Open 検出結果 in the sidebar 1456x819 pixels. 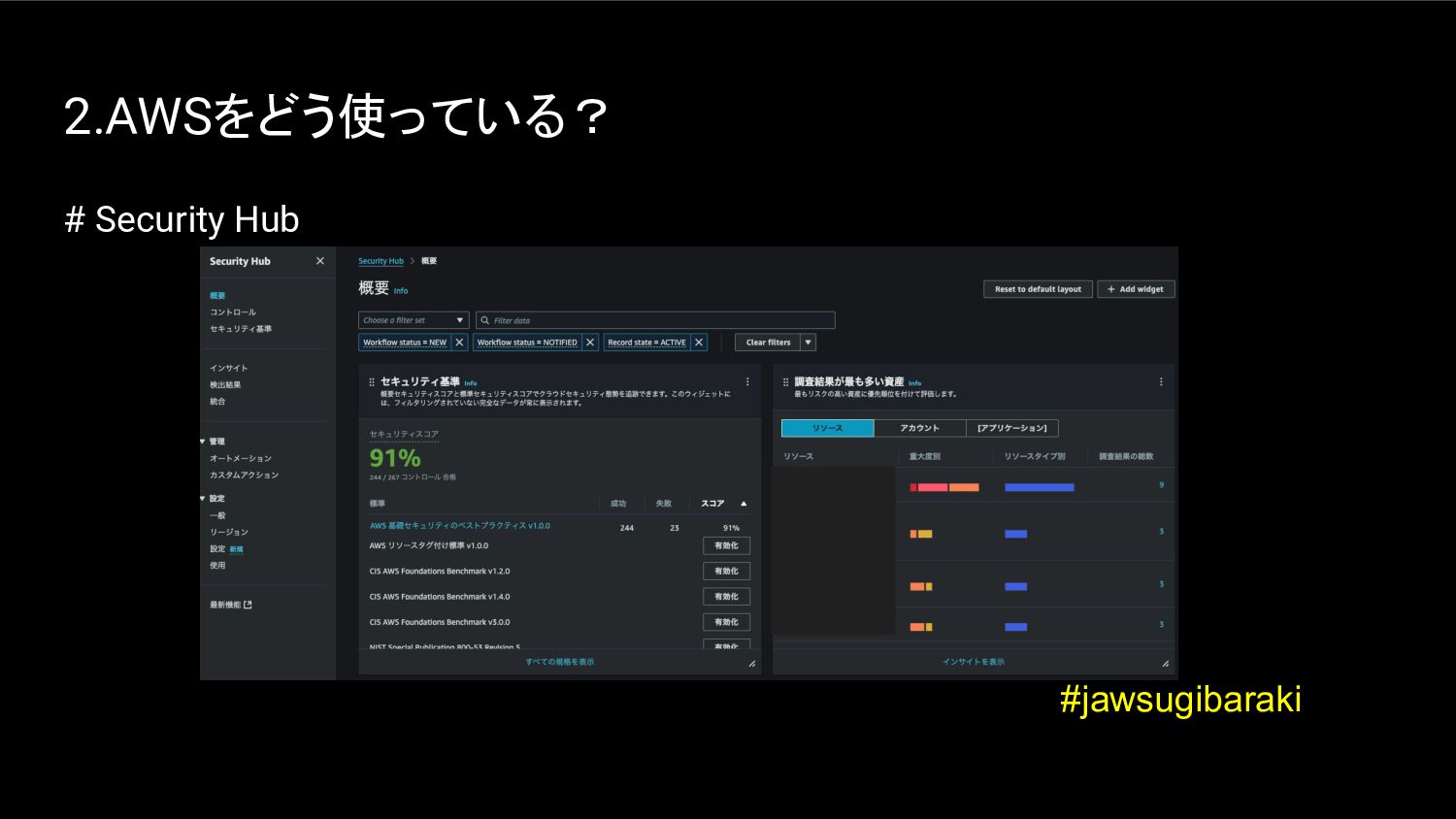[x=225, y=385]
